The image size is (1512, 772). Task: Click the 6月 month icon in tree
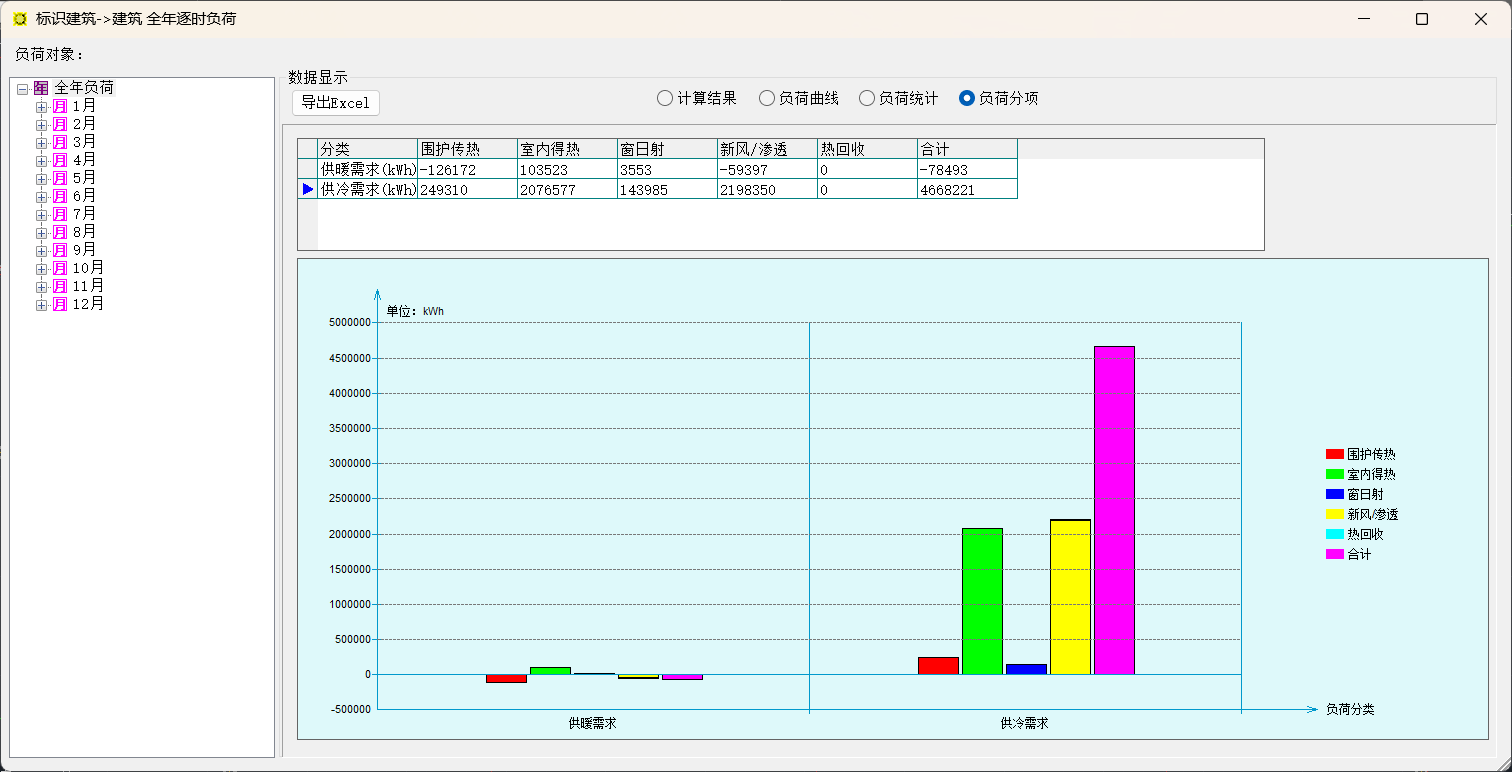[x=60, y=196]
